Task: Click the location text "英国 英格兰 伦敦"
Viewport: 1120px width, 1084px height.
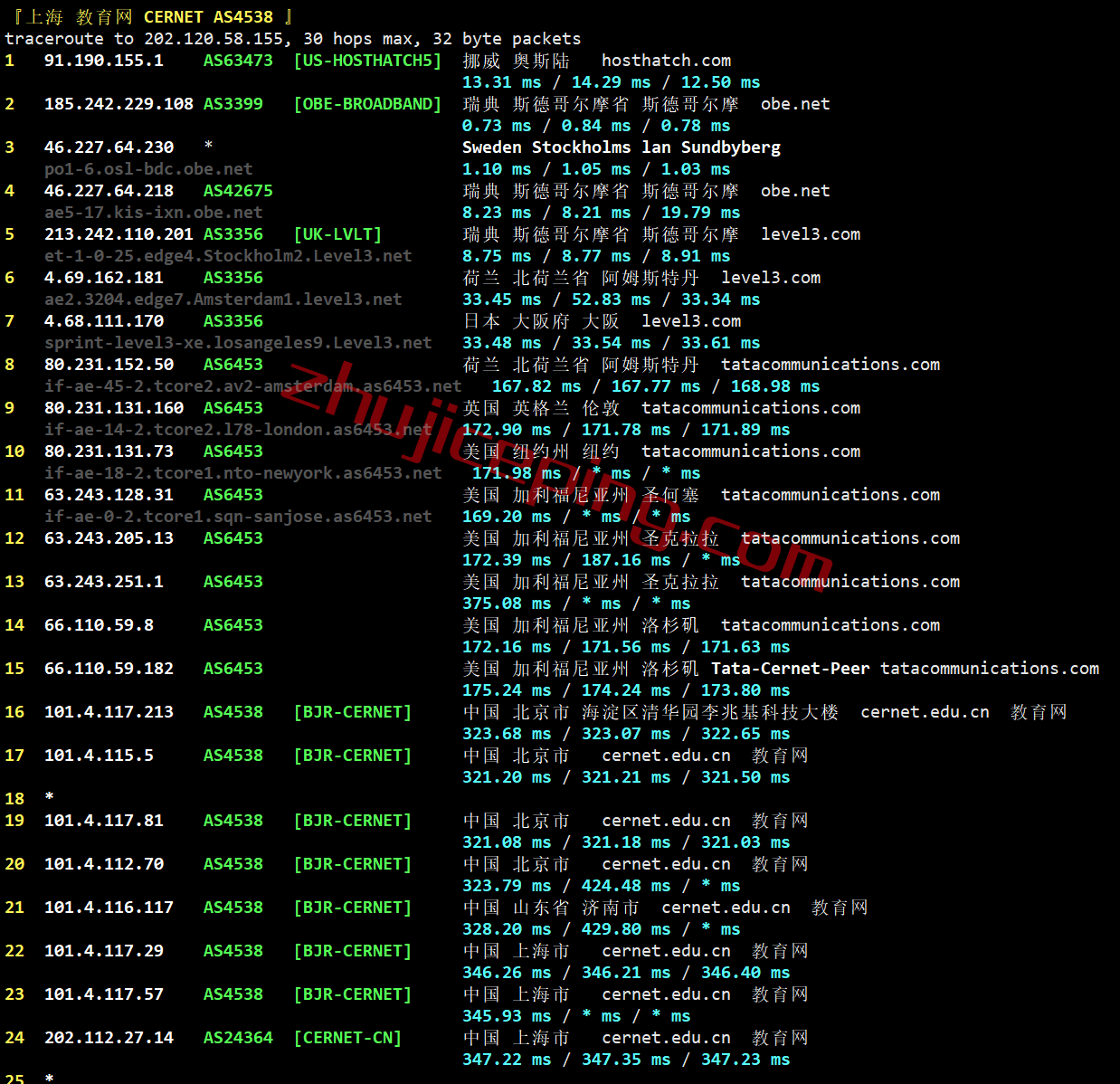Action: (541, 408)
